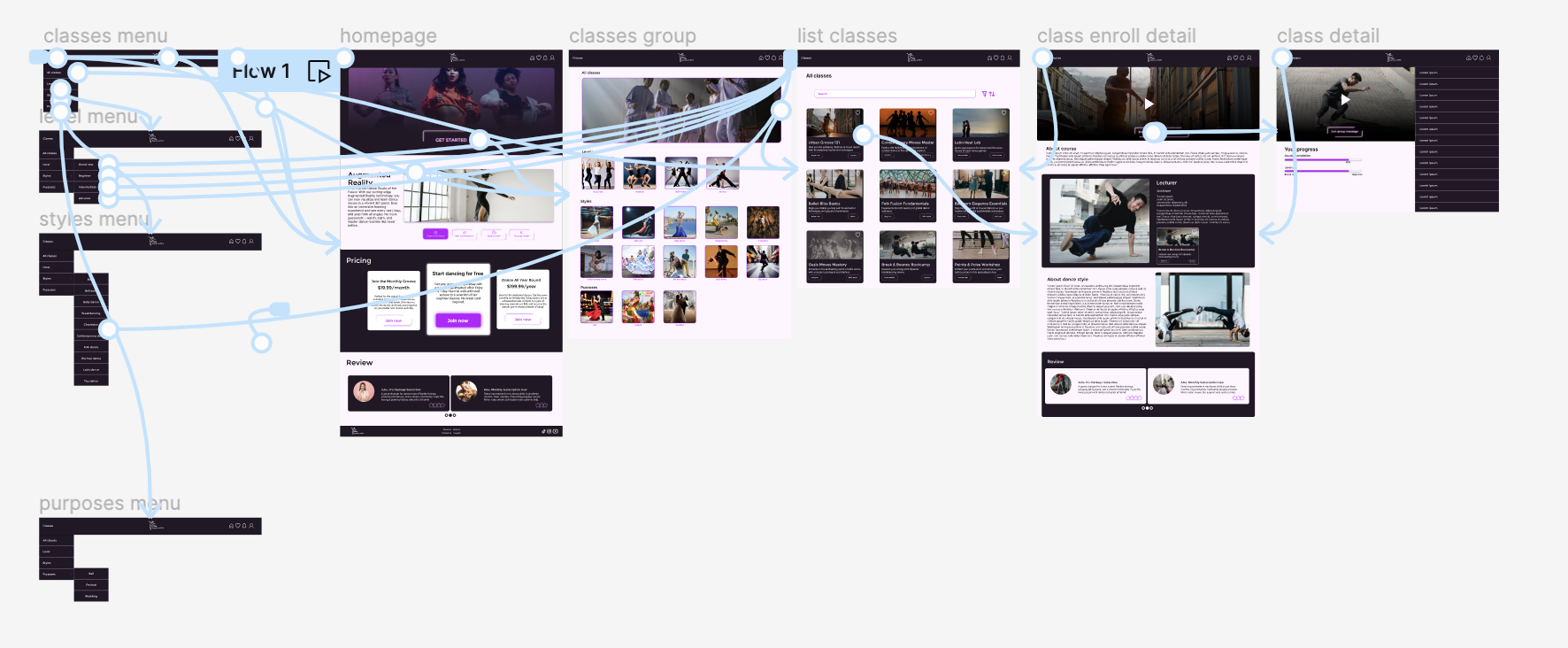Image resolution: width=1568 pixels, height=648 pixels.
Task: Click Join now under $199.99/year plan
Action: point(523,320)
